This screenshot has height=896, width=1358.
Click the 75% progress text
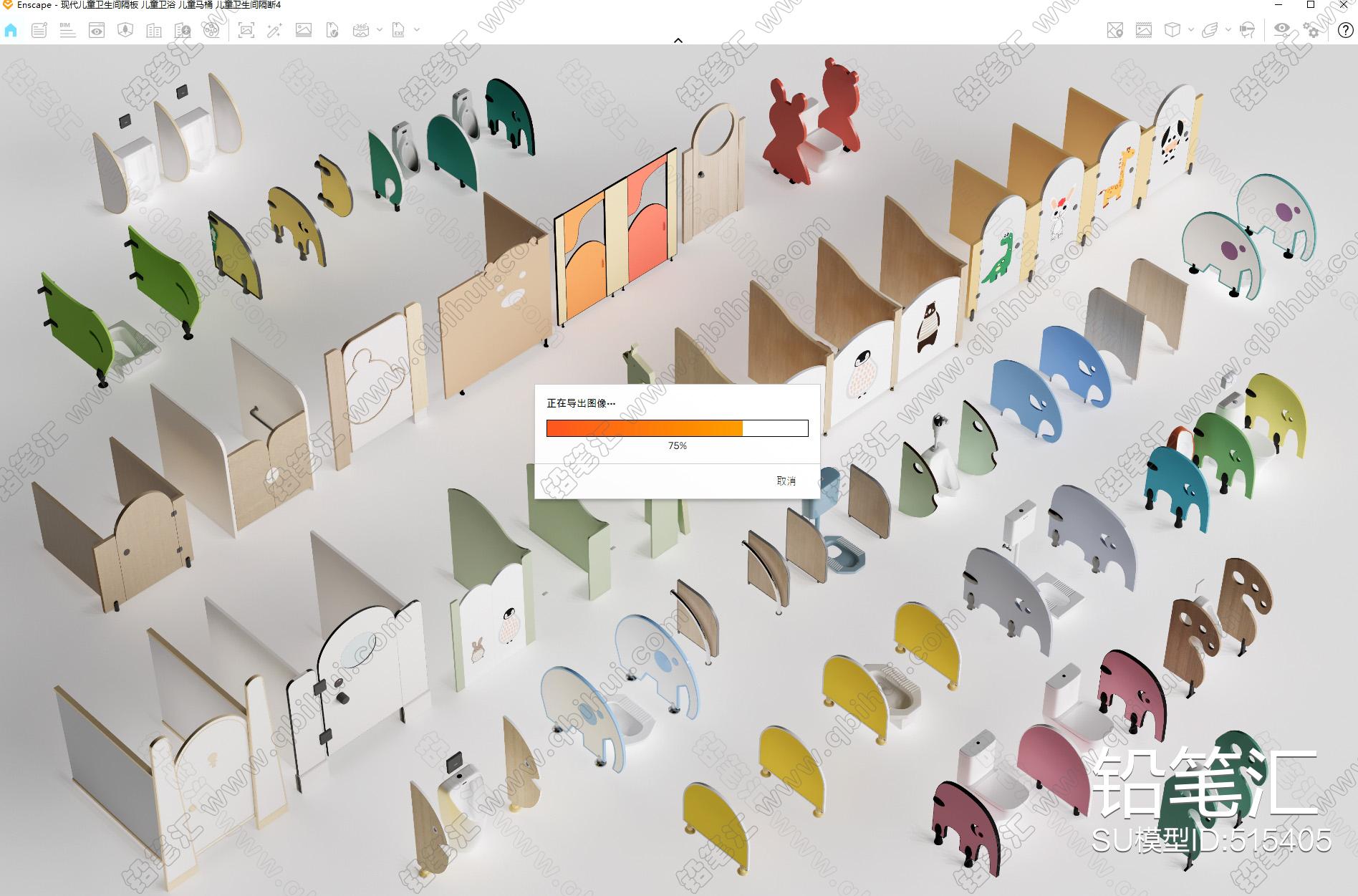click(x=678, y=445)
